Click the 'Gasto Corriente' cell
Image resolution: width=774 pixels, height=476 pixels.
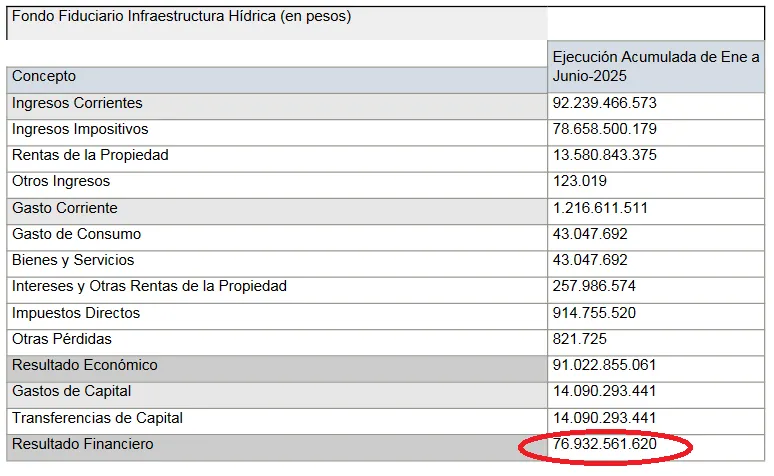tap(65, 208)
